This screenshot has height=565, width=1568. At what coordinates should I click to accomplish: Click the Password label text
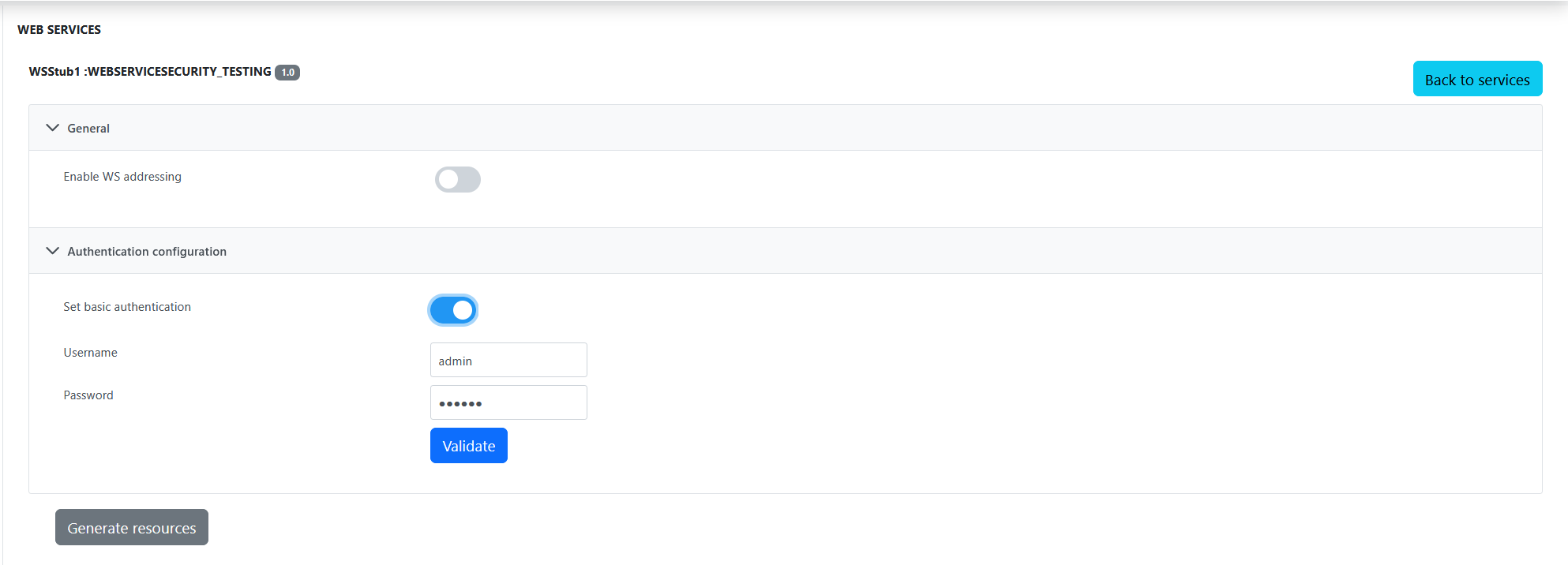[x=88, y=395]
